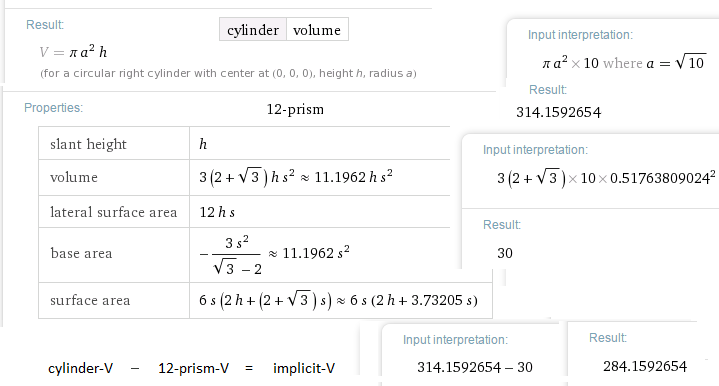This screenshot has height=386, width=719.
Task: Click the result value 314.1592654
Action: click(x=559, y=112)
